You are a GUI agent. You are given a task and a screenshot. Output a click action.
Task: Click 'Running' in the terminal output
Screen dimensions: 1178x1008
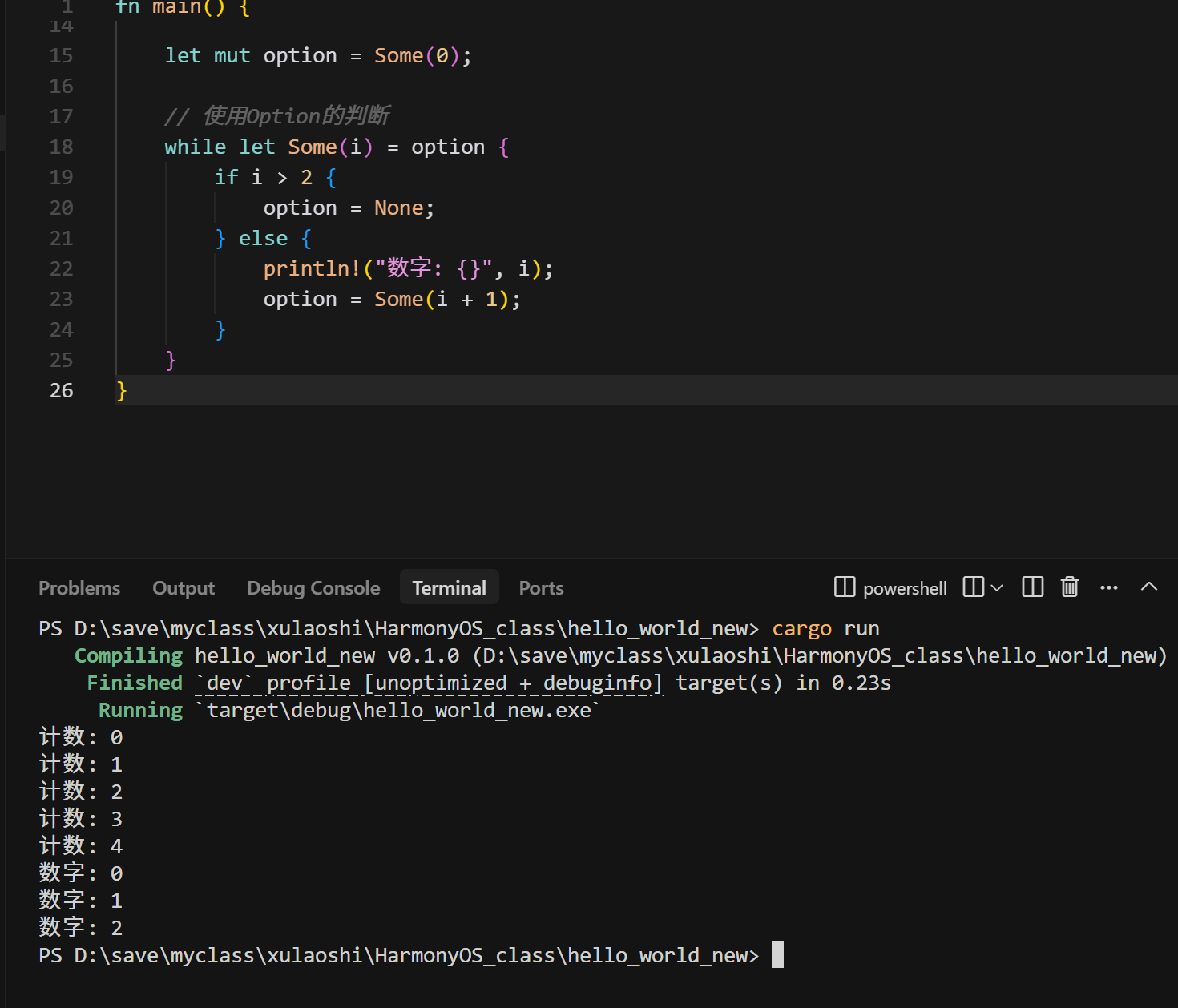[140, 710]
